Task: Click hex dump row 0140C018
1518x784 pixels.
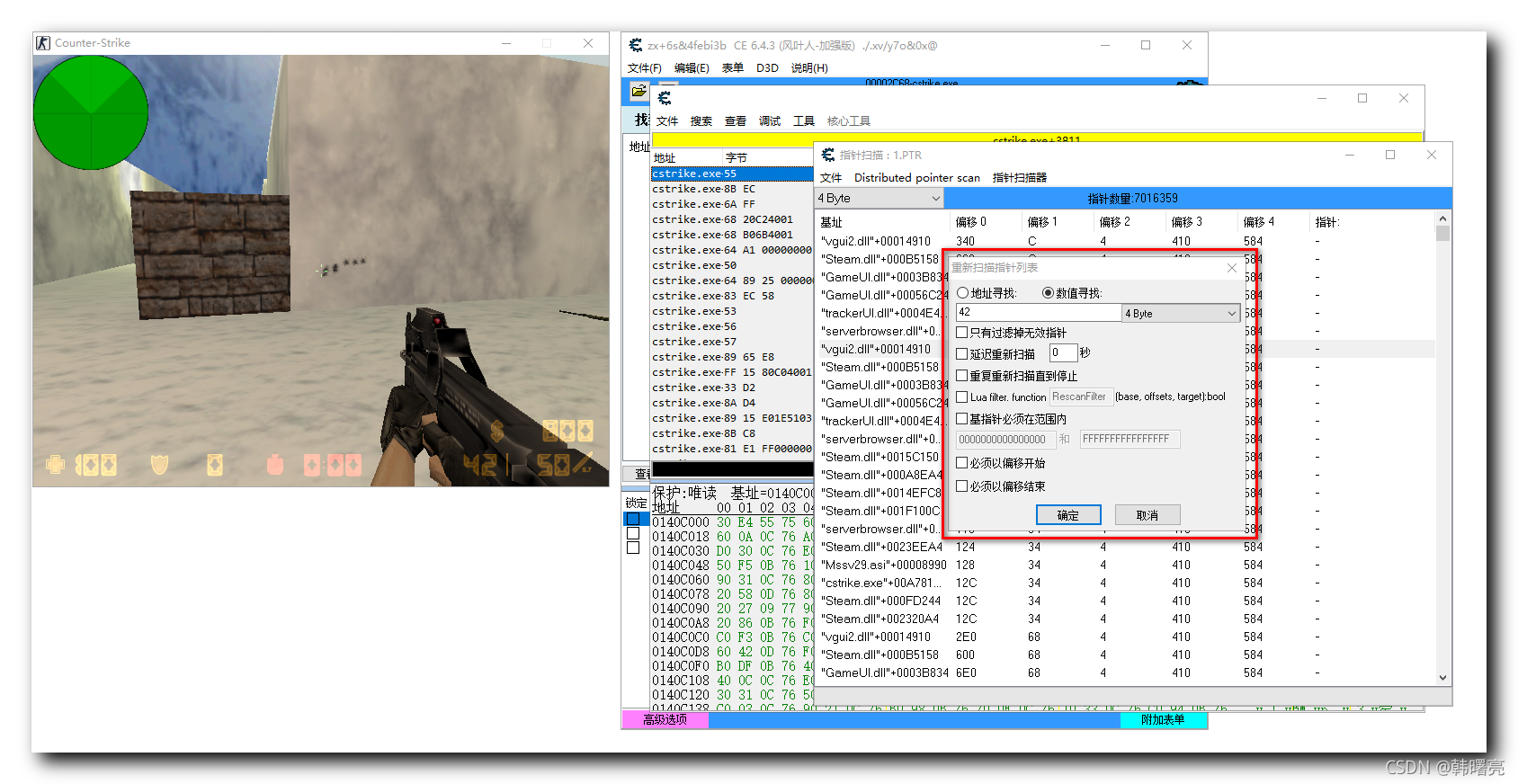Action: 732,537
